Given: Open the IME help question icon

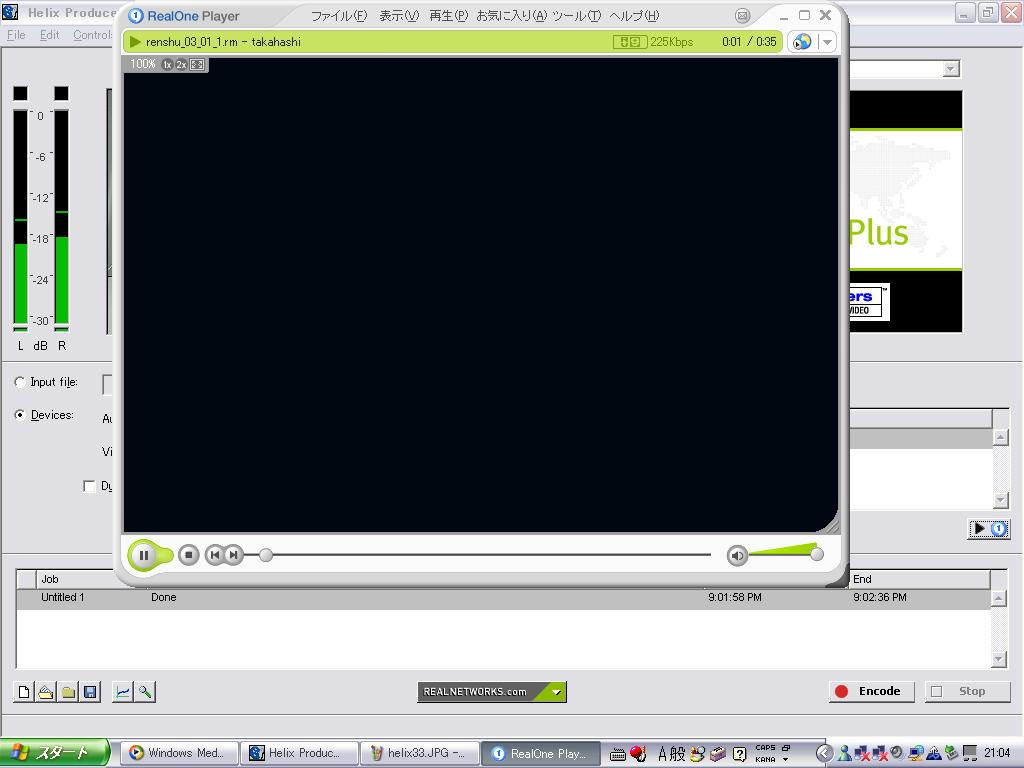Looking at the screenshot, I should click(x=739, y=754).
